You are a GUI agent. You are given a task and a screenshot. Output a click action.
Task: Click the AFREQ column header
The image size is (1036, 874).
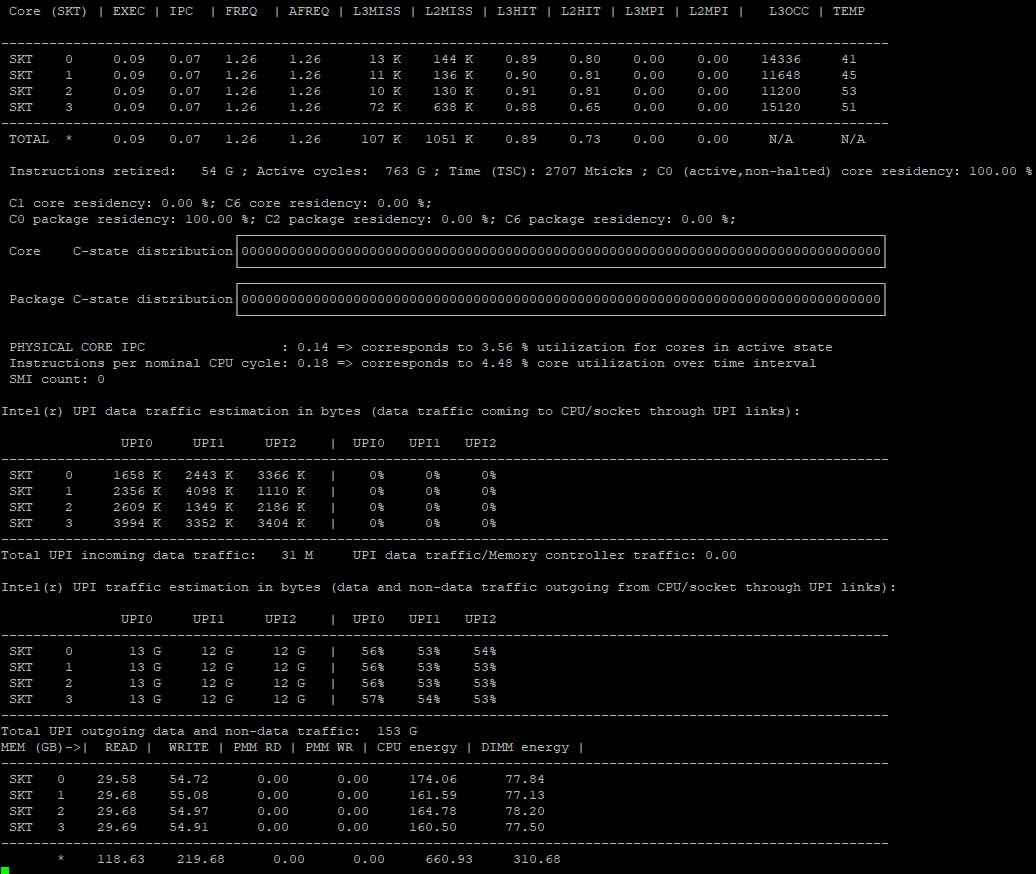[x=308, y=11]
